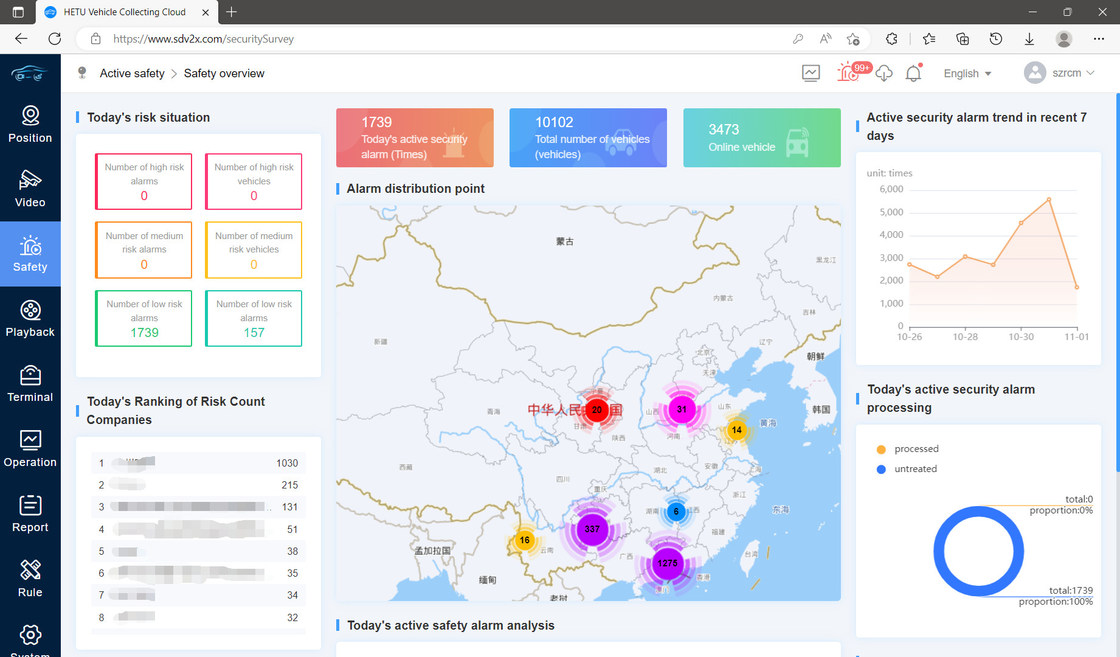The image size is (1120, 657).
Task: Toggle the 'processed' legend item
Action: [915, 449]
